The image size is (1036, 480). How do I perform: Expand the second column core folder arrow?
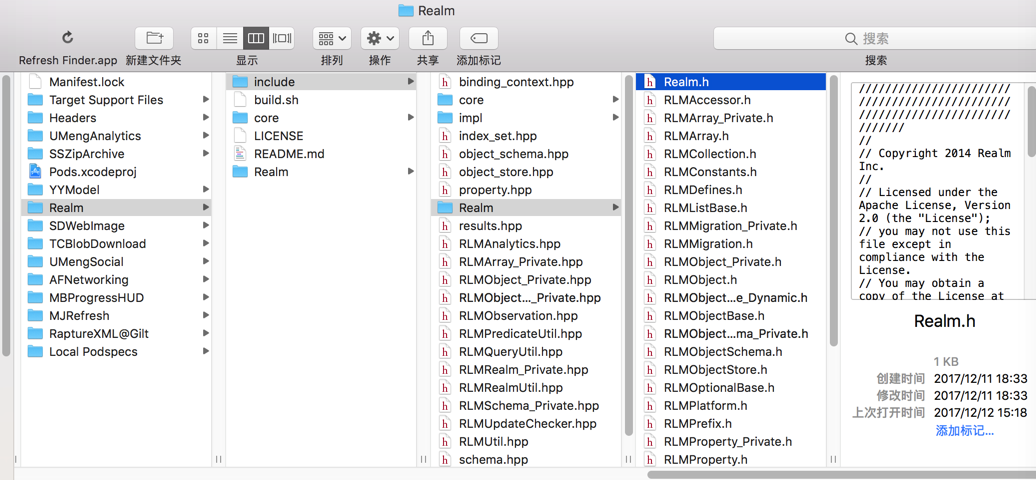coord(411,118)
